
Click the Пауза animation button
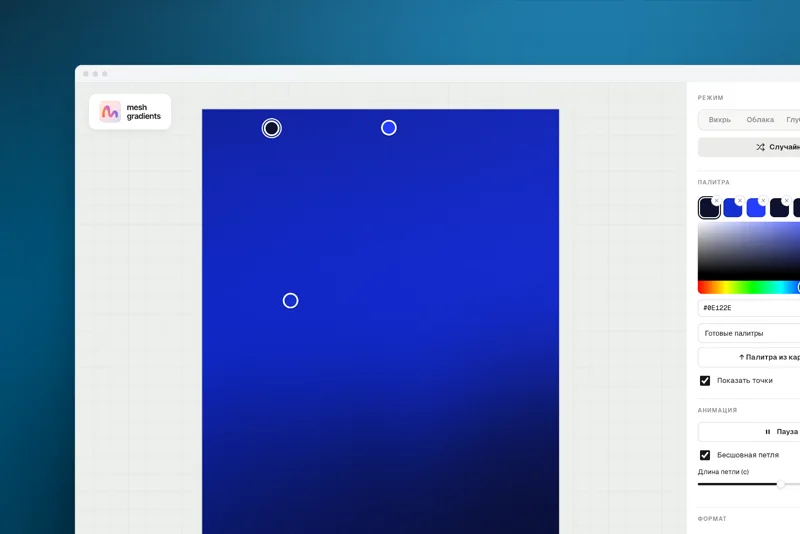(x=749, y=431)
